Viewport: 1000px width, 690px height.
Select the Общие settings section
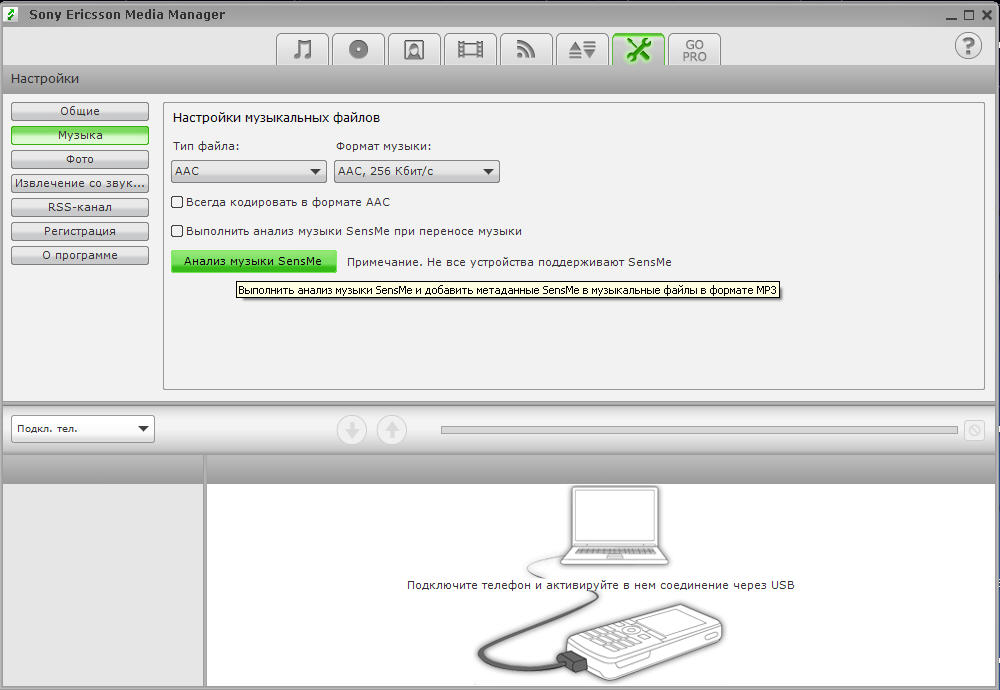point(80,111)
